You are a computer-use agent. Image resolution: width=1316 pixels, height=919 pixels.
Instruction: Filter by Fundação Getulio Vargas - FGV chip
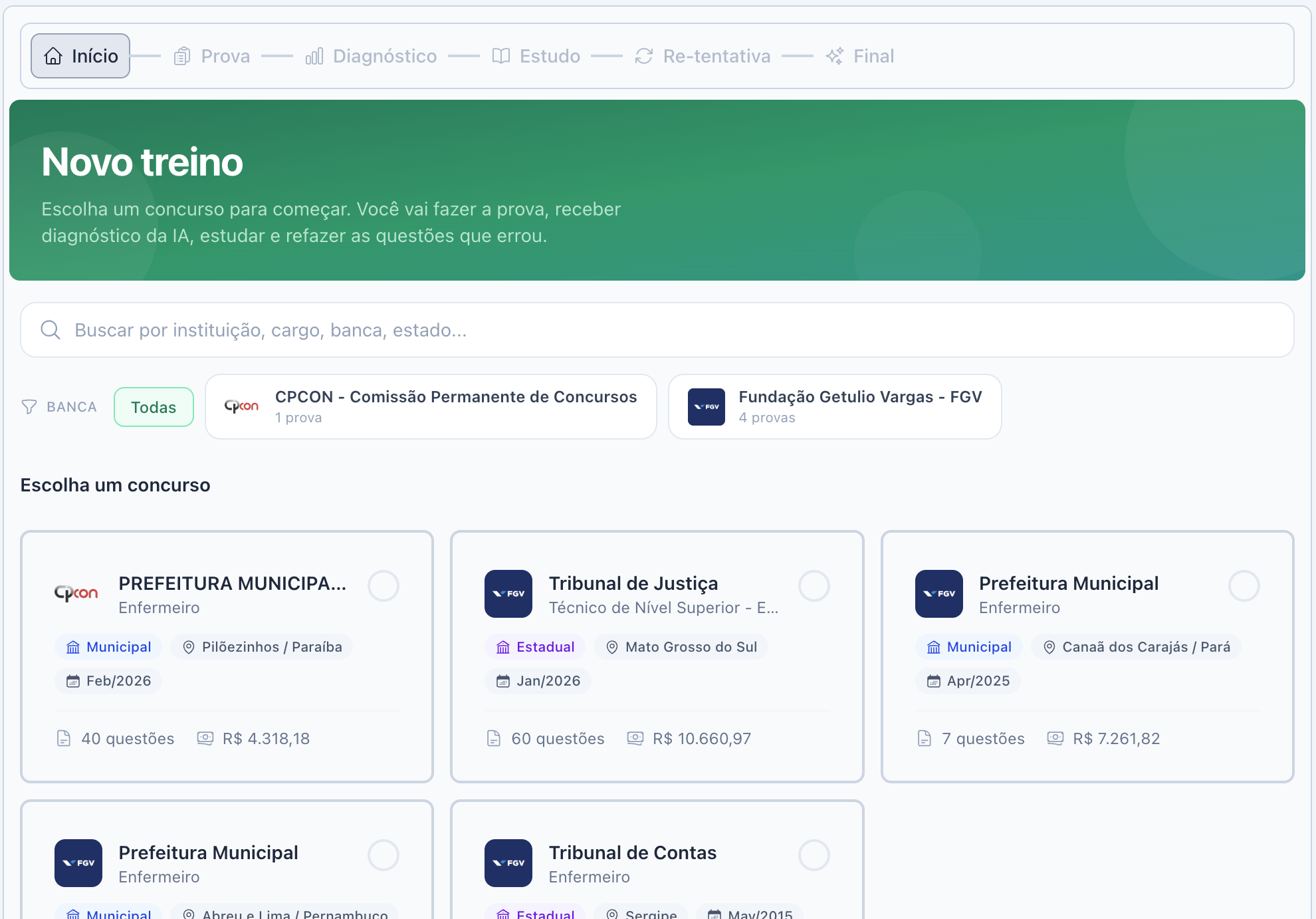click(835, 407)
